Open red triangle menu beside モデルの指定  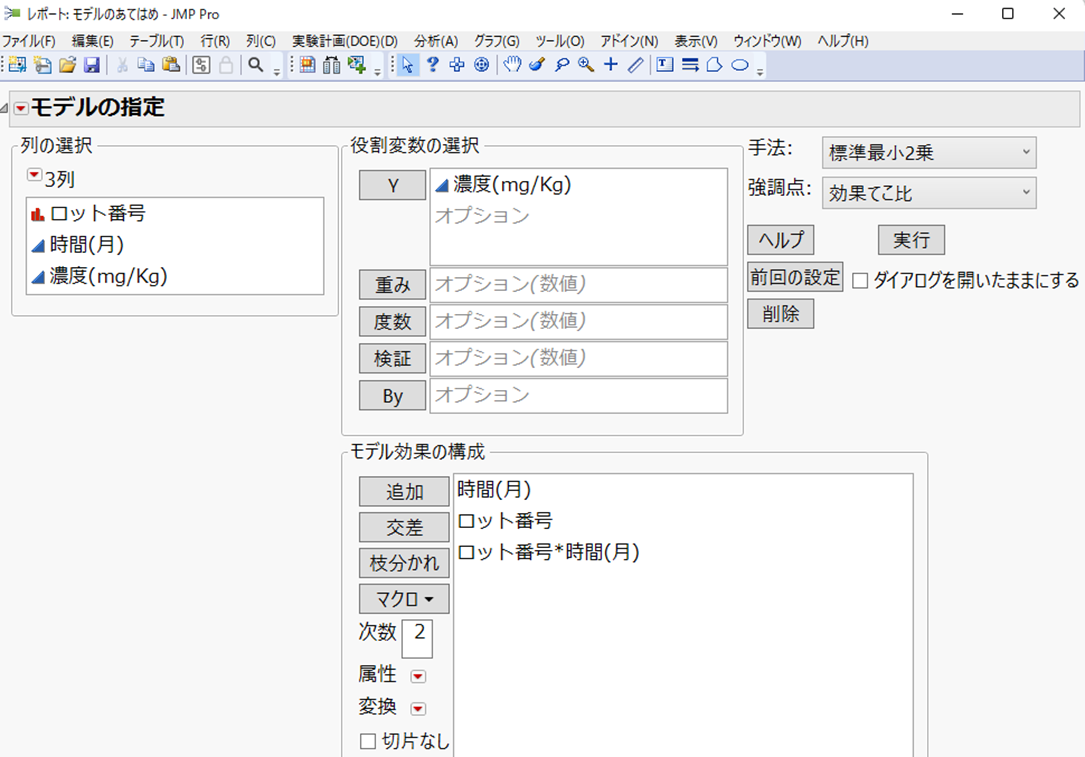21,108
